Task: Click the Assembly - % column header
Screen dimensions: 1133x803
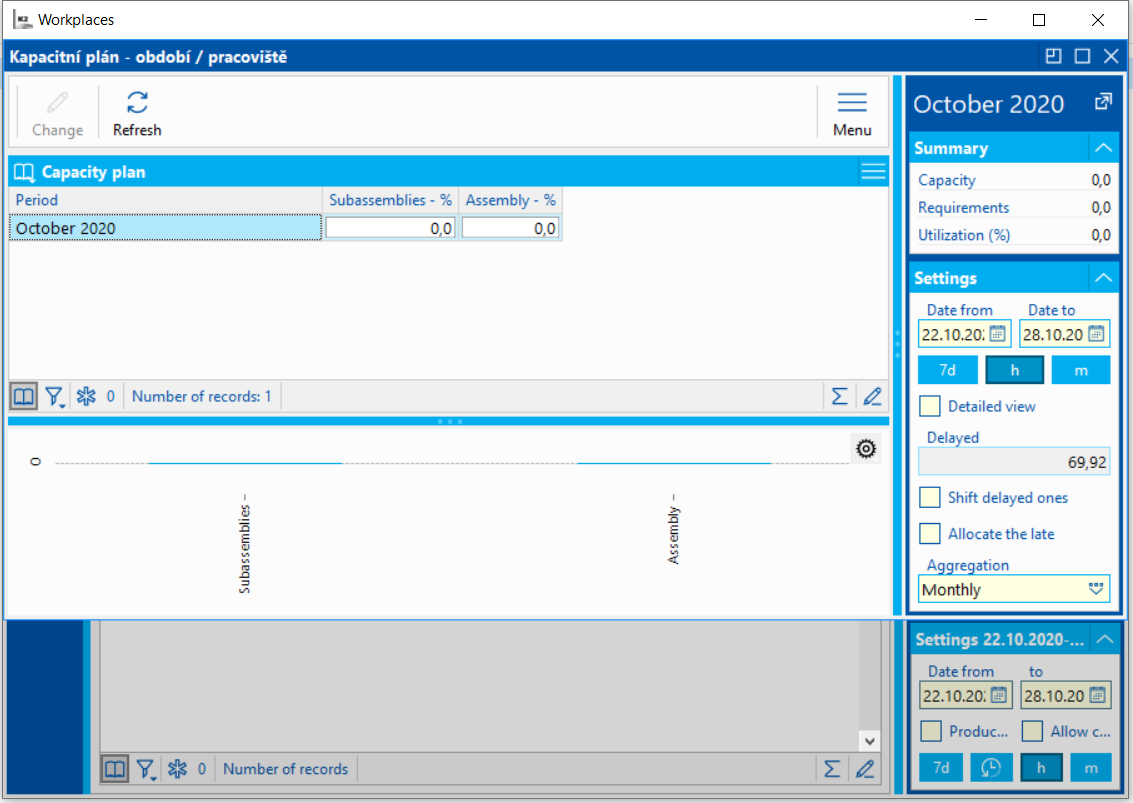Action: click(x=510, y=199)
